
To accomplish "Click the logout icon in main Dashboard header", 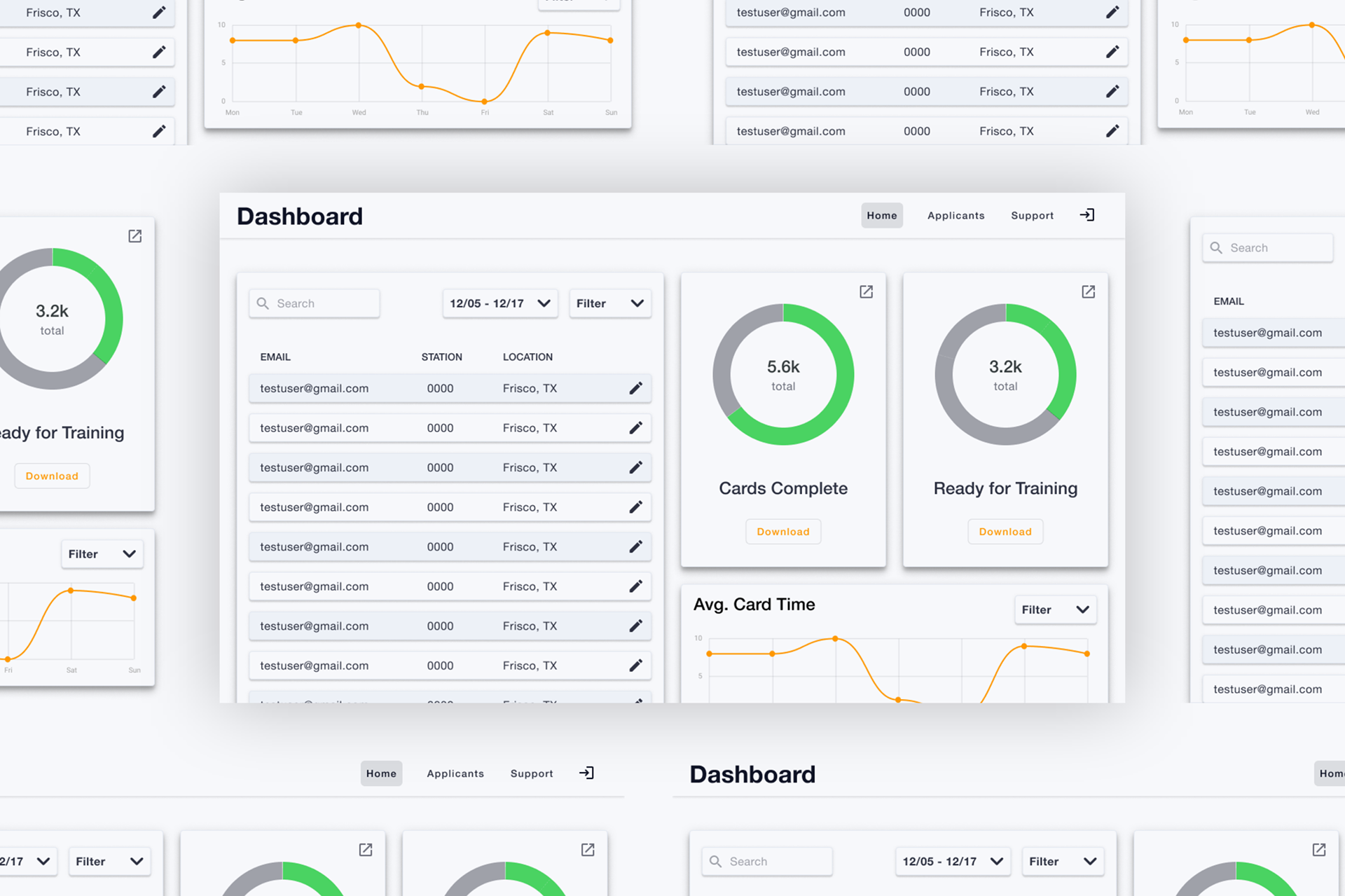I will (1087, 215).
